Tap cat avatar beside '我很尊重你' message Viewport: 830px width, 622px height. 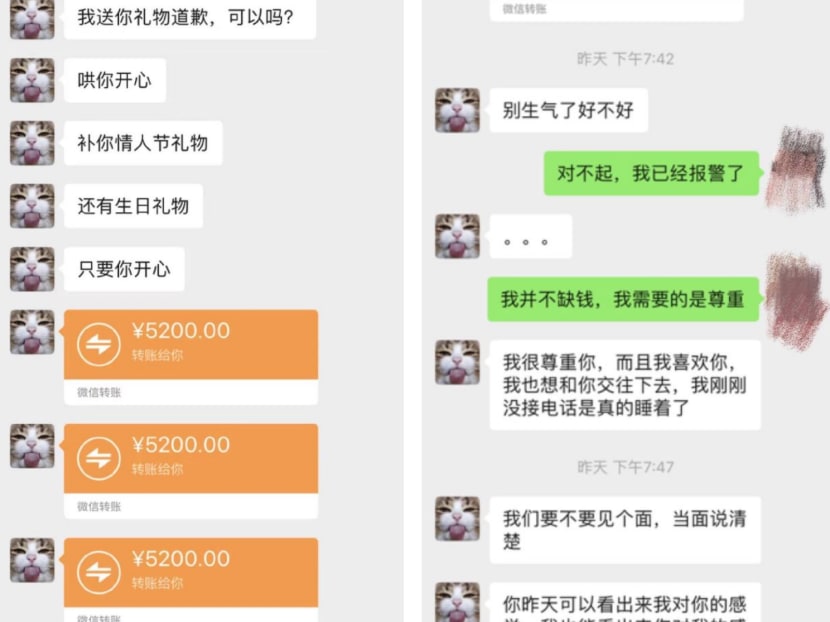pos(457,362)
